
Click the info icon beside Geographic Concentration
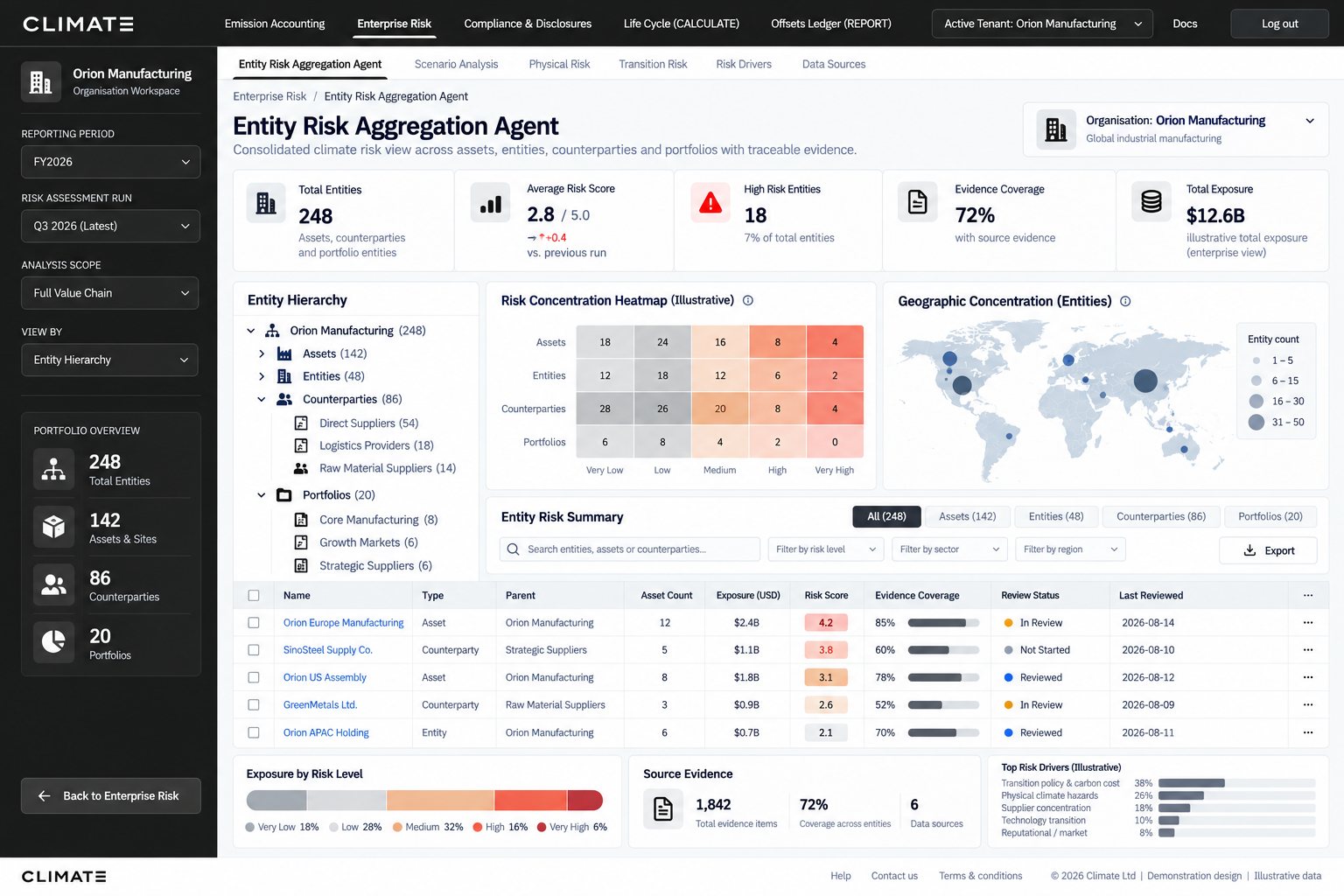click(1125, 301)
